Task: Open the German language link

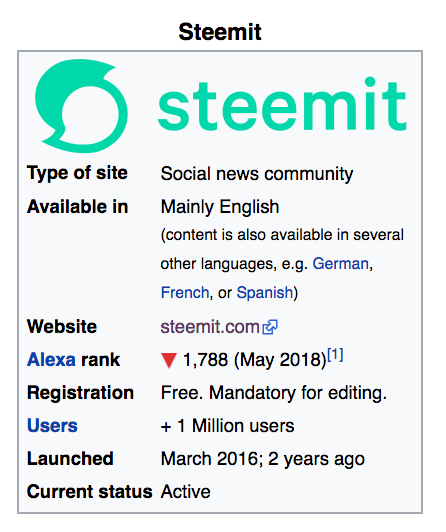Action: coord(341,264)
